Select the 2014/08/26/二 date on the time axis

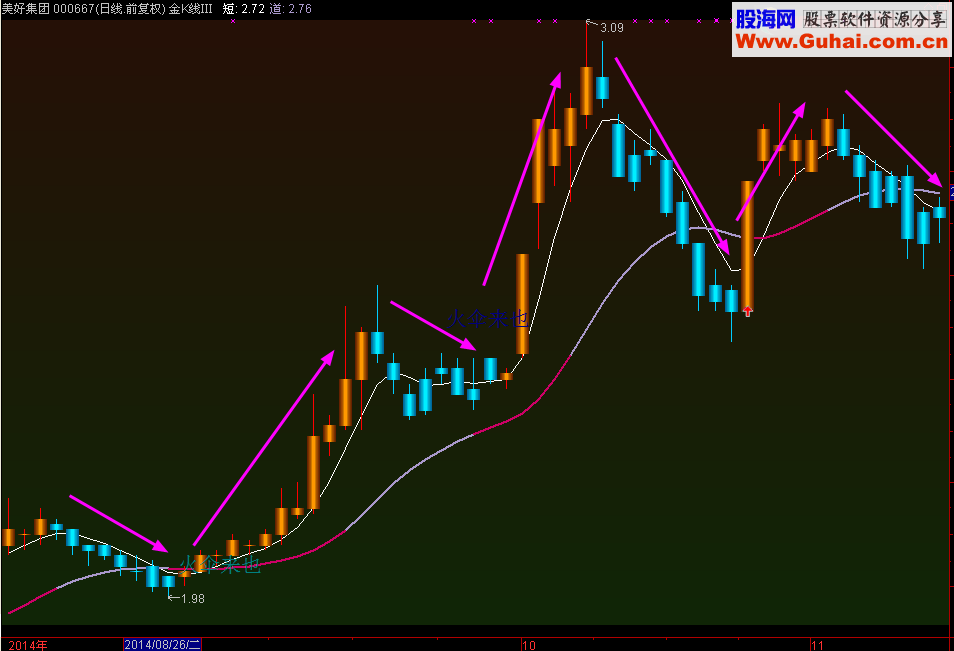(162, 644)
